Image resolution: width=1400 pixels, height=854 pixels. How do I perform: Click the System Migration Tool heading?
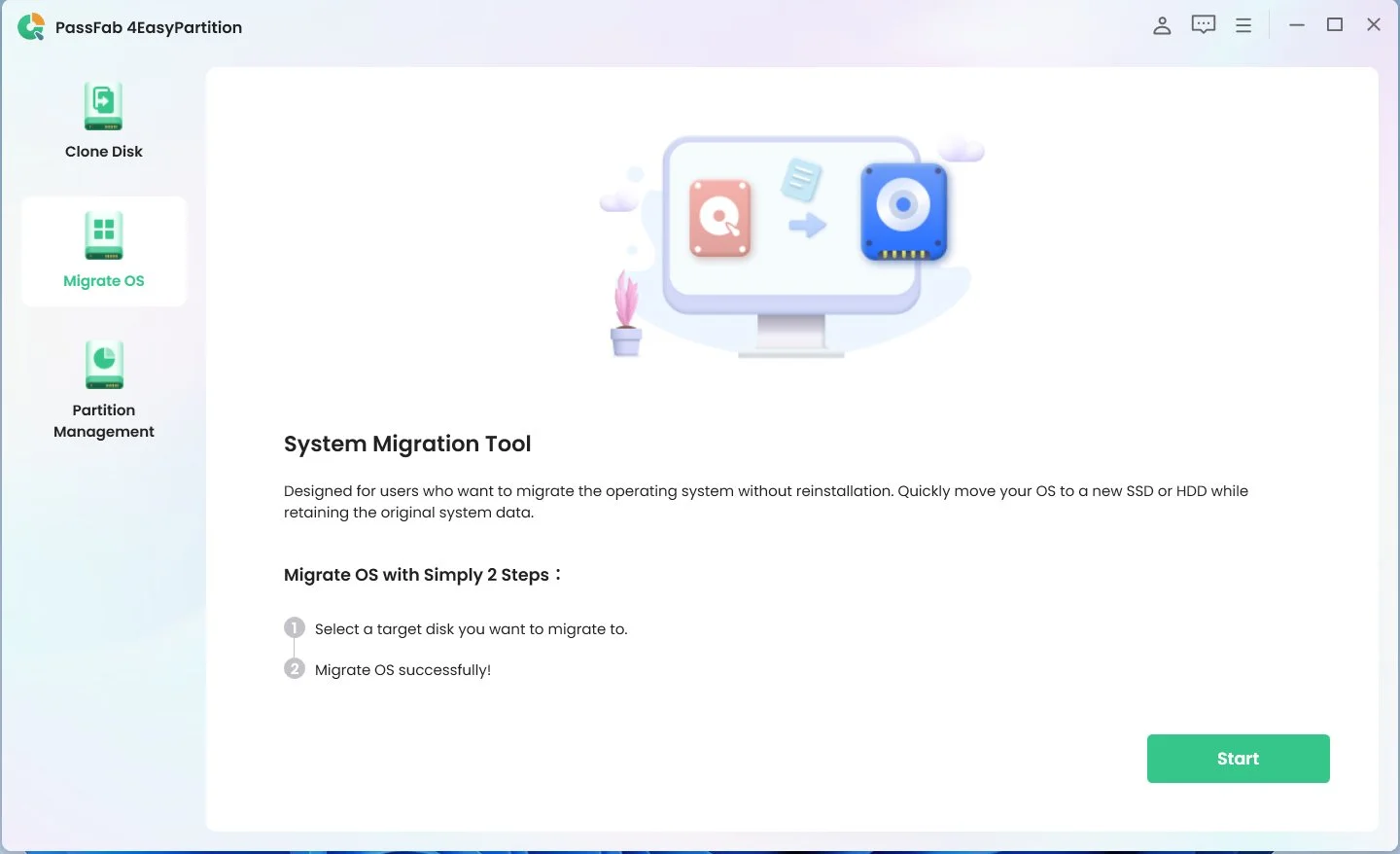coord(407,444)
